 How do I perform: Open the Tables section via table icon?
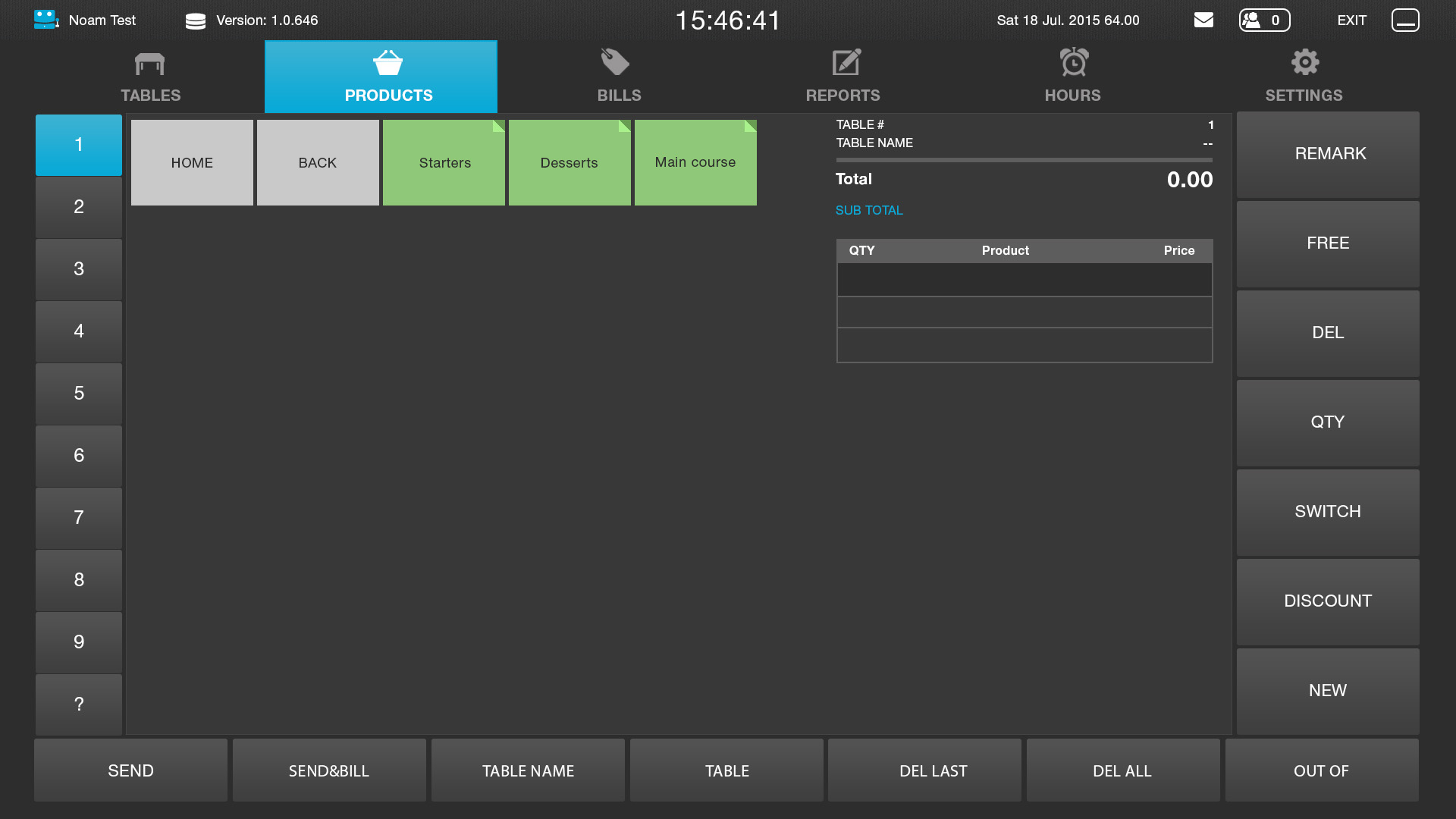(149, 64)
